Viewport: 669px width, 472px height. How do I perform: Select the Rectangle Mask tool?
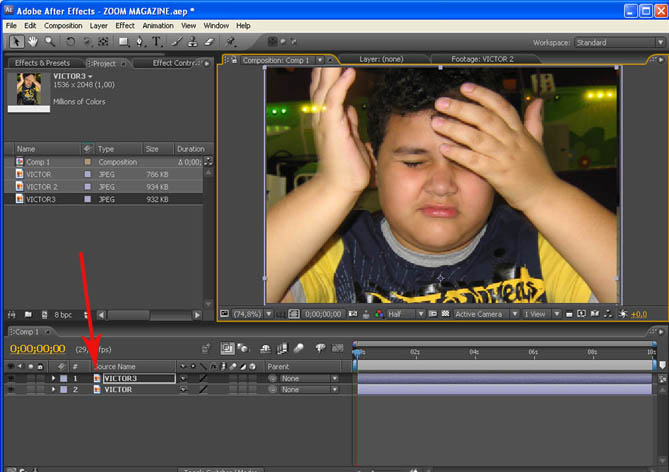point(123,42)
